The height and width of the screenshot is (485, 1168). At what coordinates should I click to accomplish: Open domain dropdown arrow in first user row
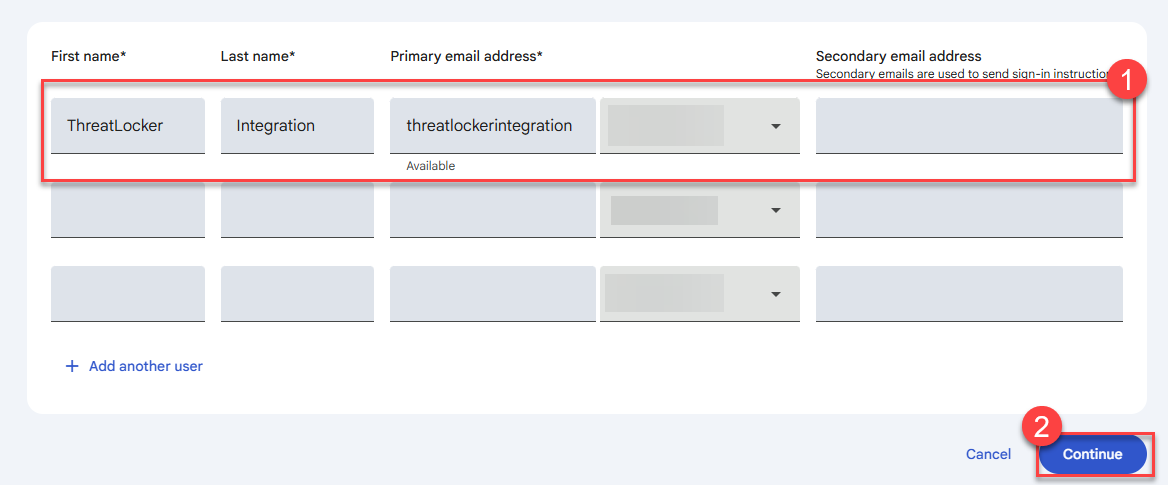775,126
